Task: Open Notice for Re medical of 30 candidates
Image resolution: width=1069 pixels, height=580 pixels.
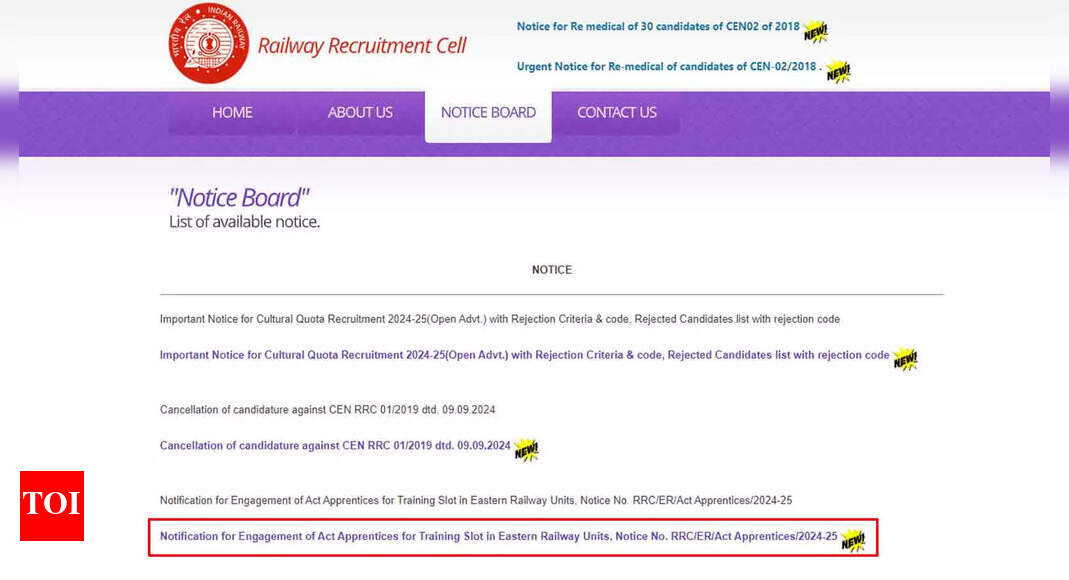Action: click(x=657, y=26)
